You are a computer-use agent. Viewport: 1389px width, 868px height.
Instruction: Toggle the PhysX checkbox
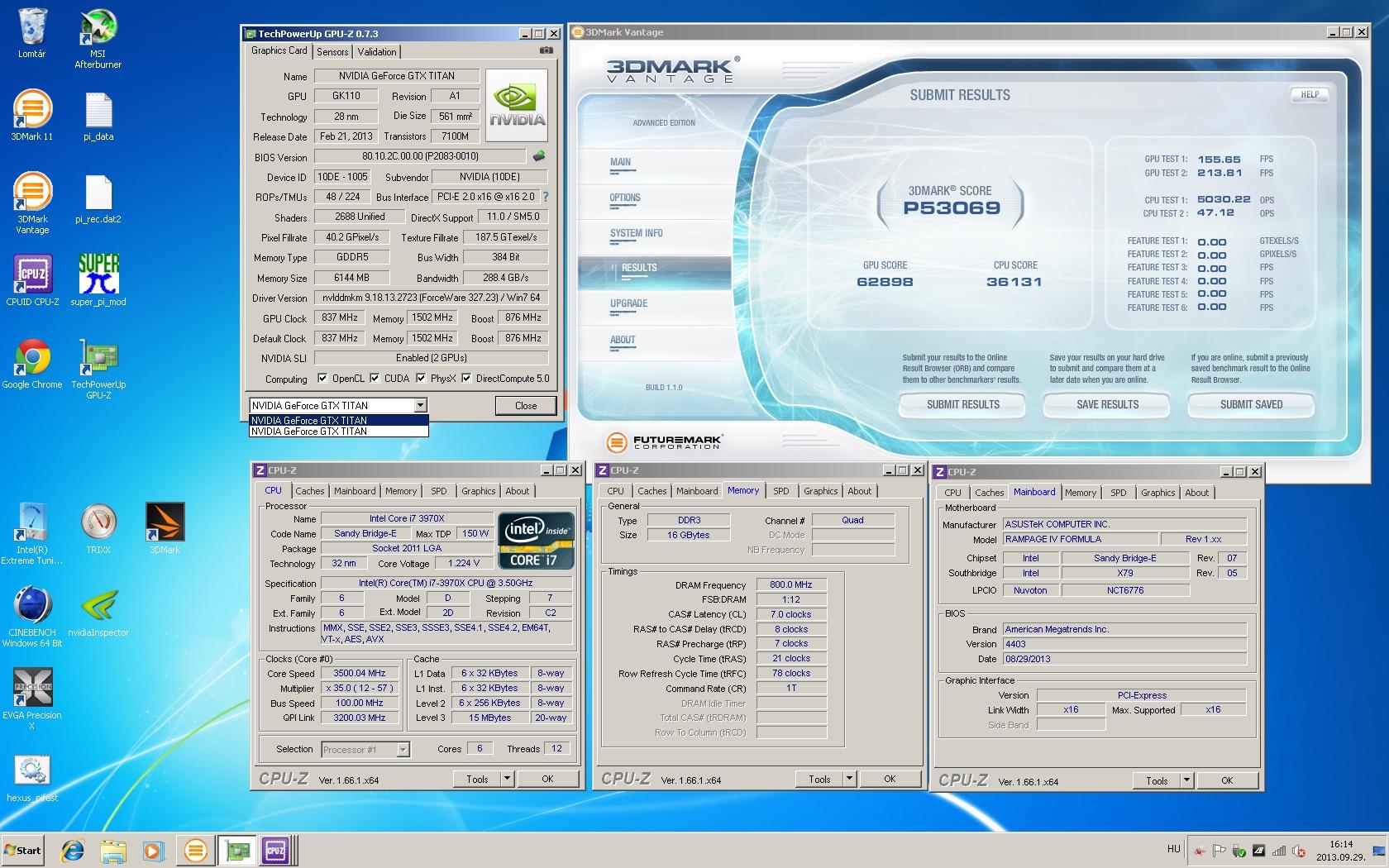422,379
